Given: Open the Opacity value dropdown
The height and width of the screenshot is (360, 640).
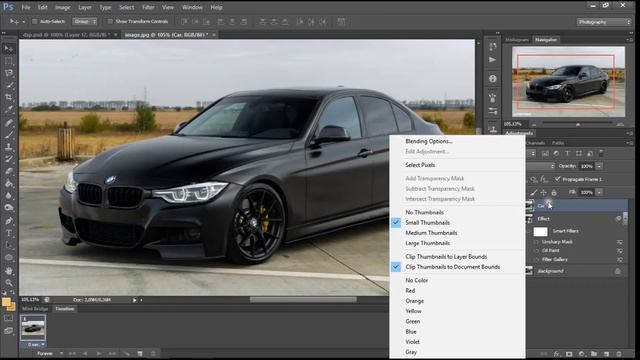Looking at the screenshot, I should (599, 166).
